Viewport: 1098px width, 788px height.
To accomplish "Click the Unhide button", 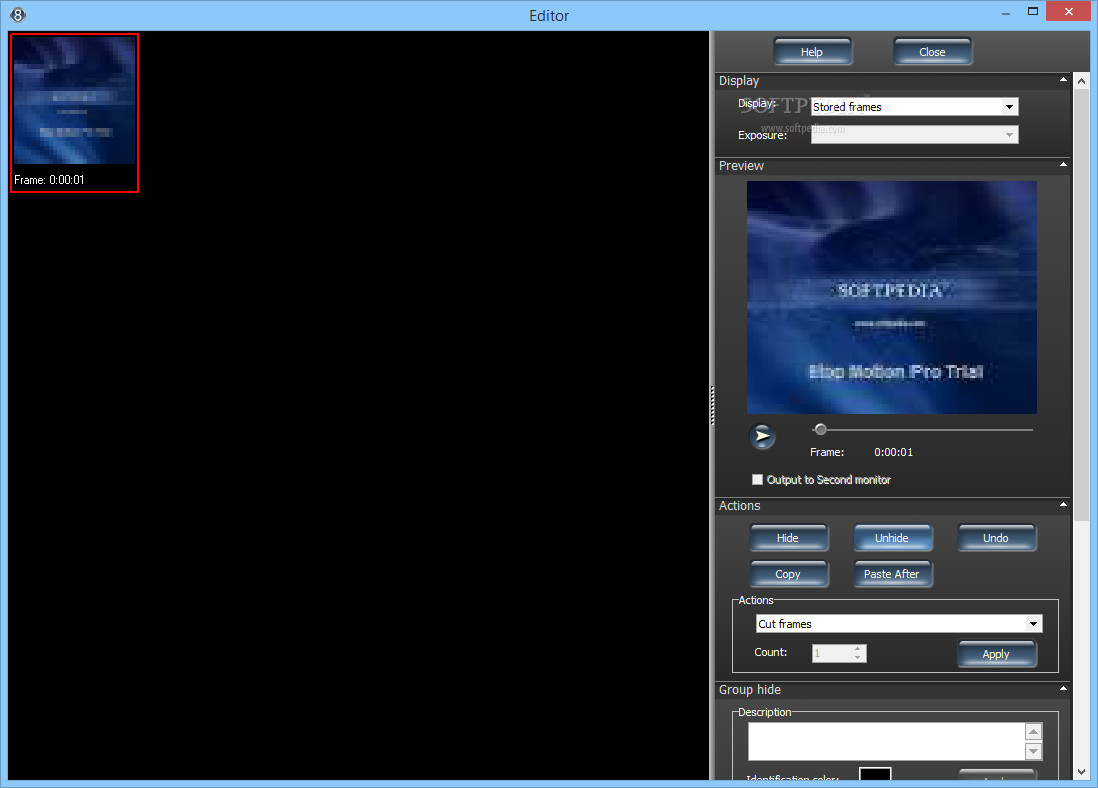I will tap(892, 538).
